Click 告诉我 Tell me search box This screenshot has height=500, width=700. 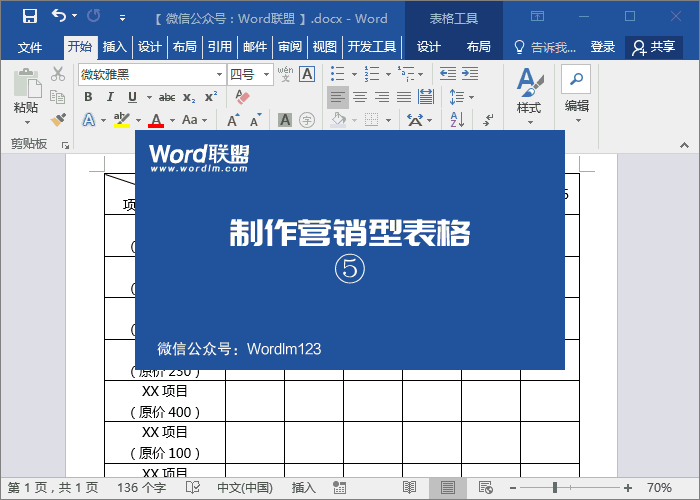(x=545, y=47)
